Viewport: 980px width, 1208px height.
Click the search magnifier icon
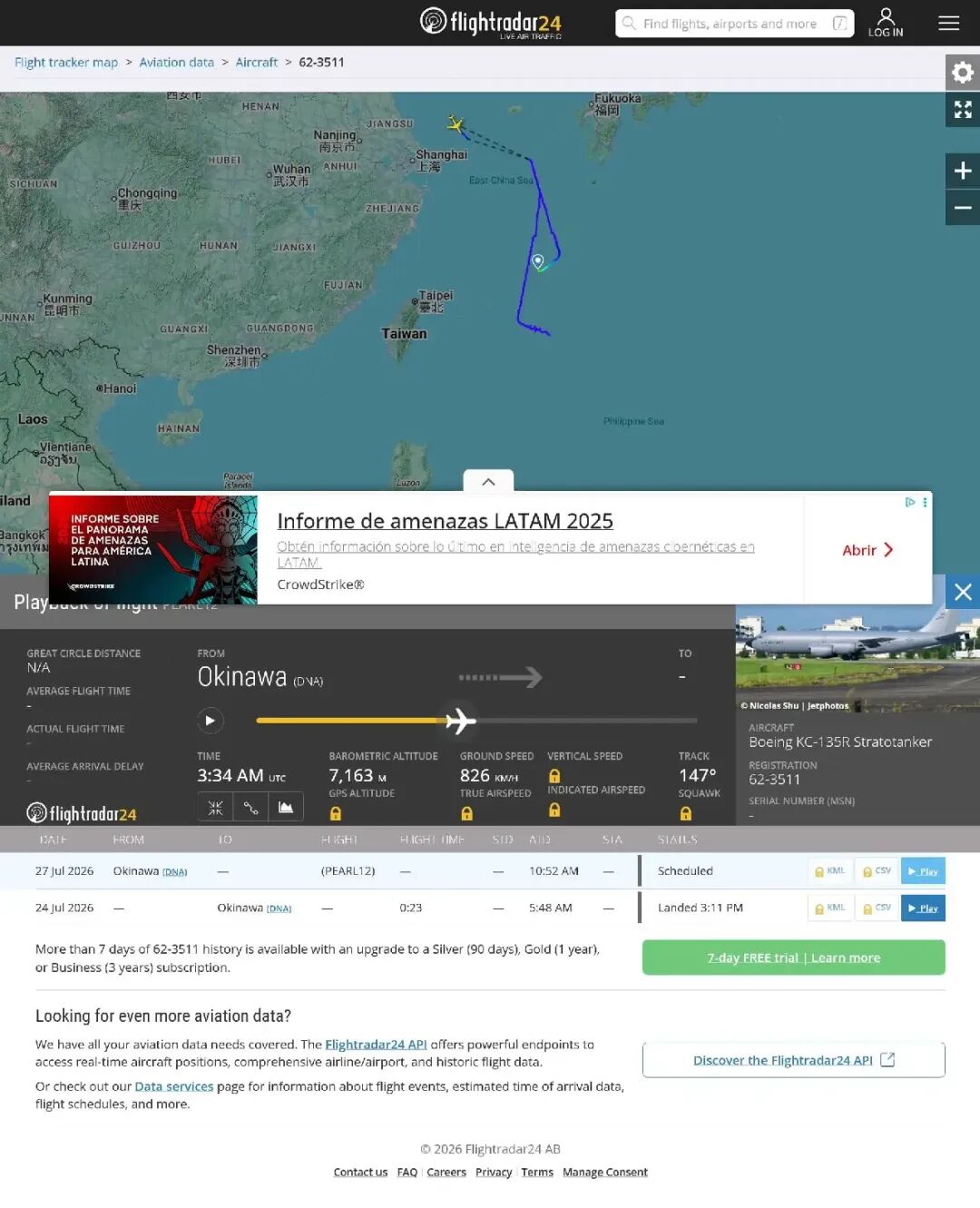click(x=629, y=24)
